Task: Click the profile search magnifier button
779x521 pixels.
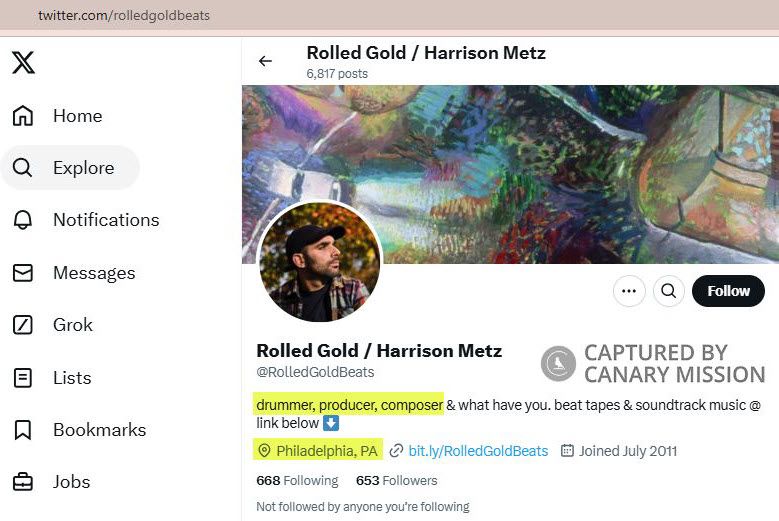Action: tap(668, 291)
